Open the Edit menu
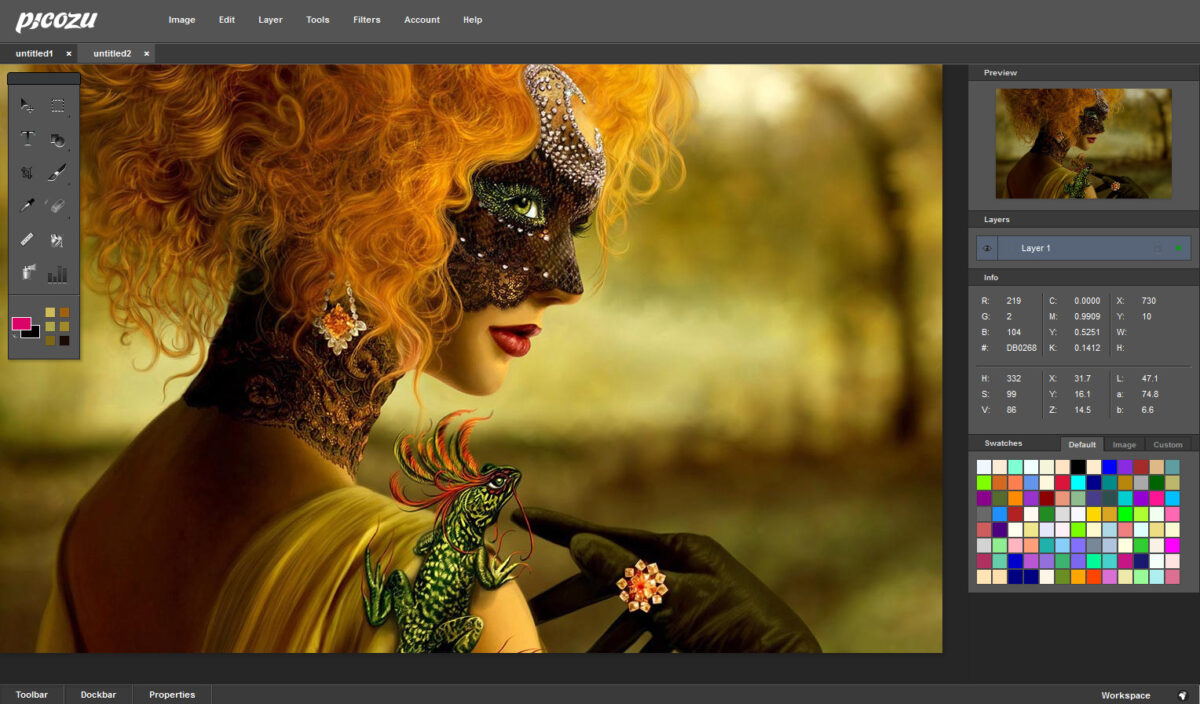 coord(227,20)
